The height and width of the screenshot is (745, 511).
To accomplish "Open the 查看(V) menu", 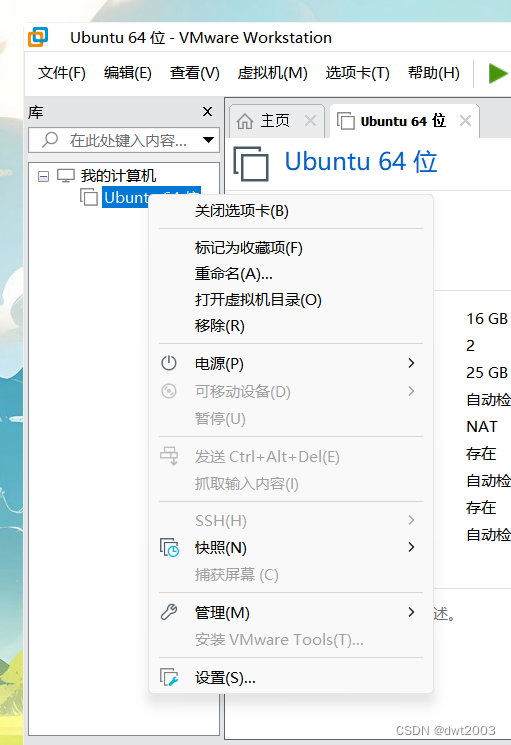I will coord(195,73).
